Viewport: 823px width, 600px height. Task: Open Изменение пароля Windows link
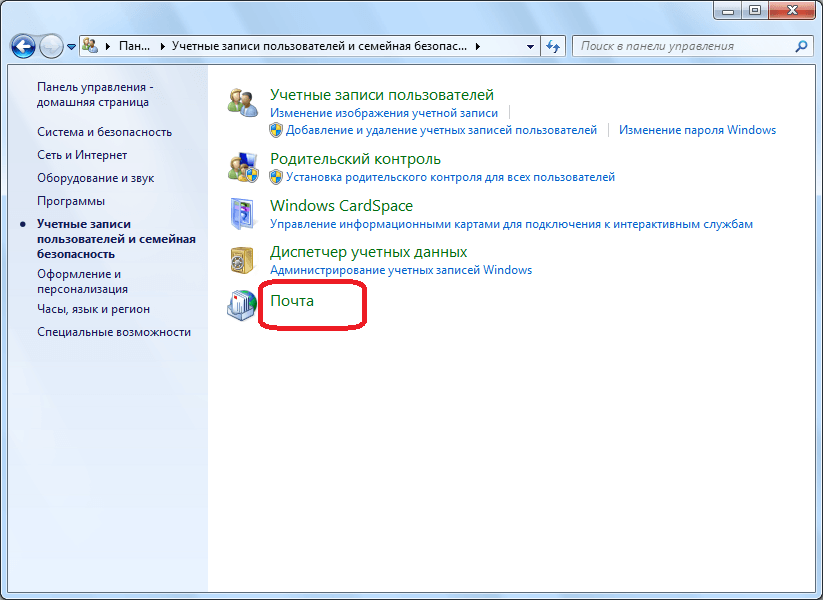coord(697,130)
